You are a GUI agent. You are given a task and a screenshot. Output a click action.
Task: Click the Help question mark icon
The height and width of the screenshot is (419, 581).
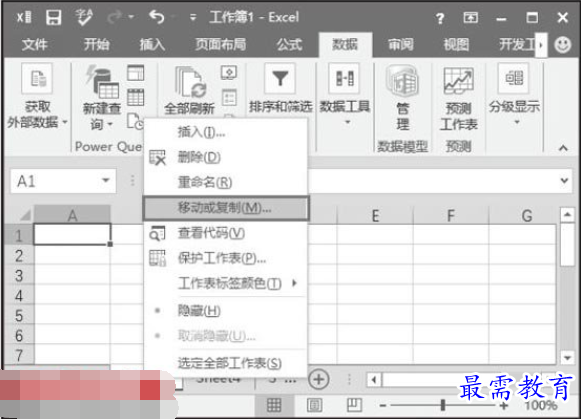click(x=440, y=18)
